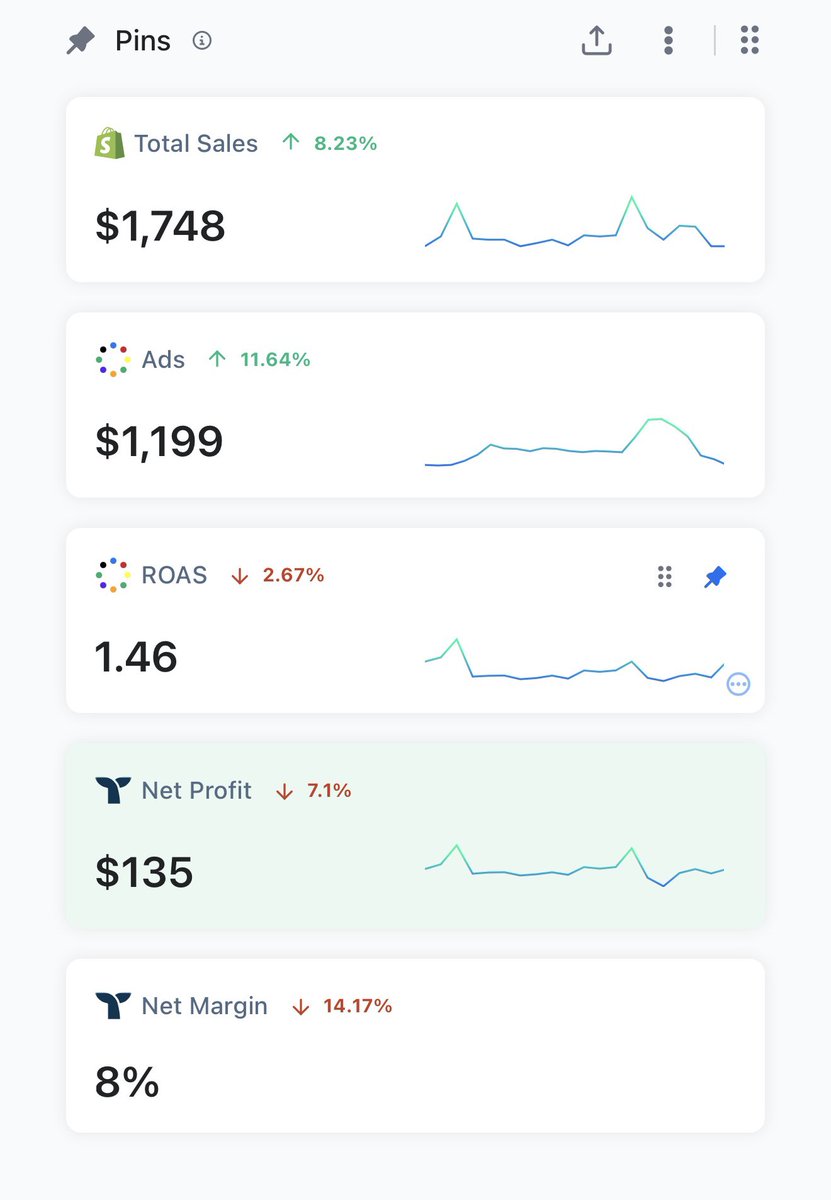Click the Triple Whale icon on Net Profit

click(113, 790)
